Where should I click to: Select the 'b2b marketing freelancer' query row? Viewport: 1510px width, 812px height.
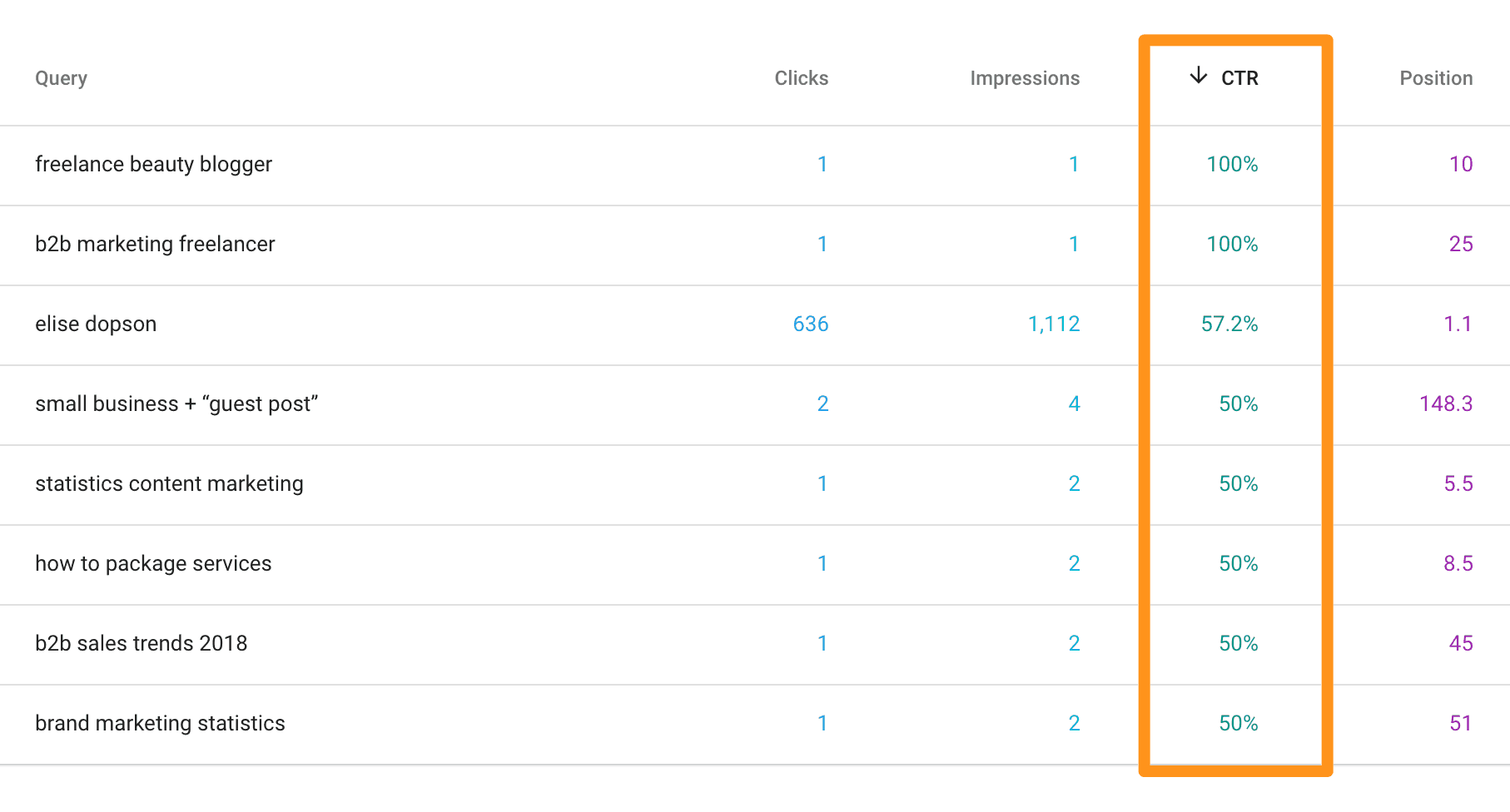[x=154, y=244]
